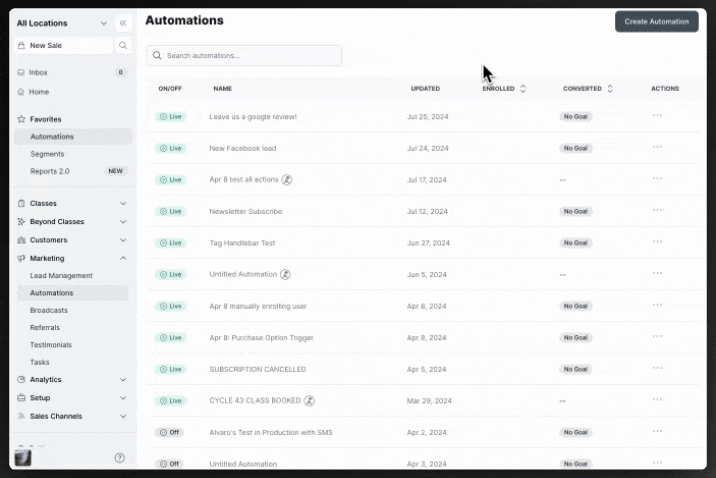Click the Setup briefcase icon
The height and width of the screenshot is (478, 716).
coord(21,398)
